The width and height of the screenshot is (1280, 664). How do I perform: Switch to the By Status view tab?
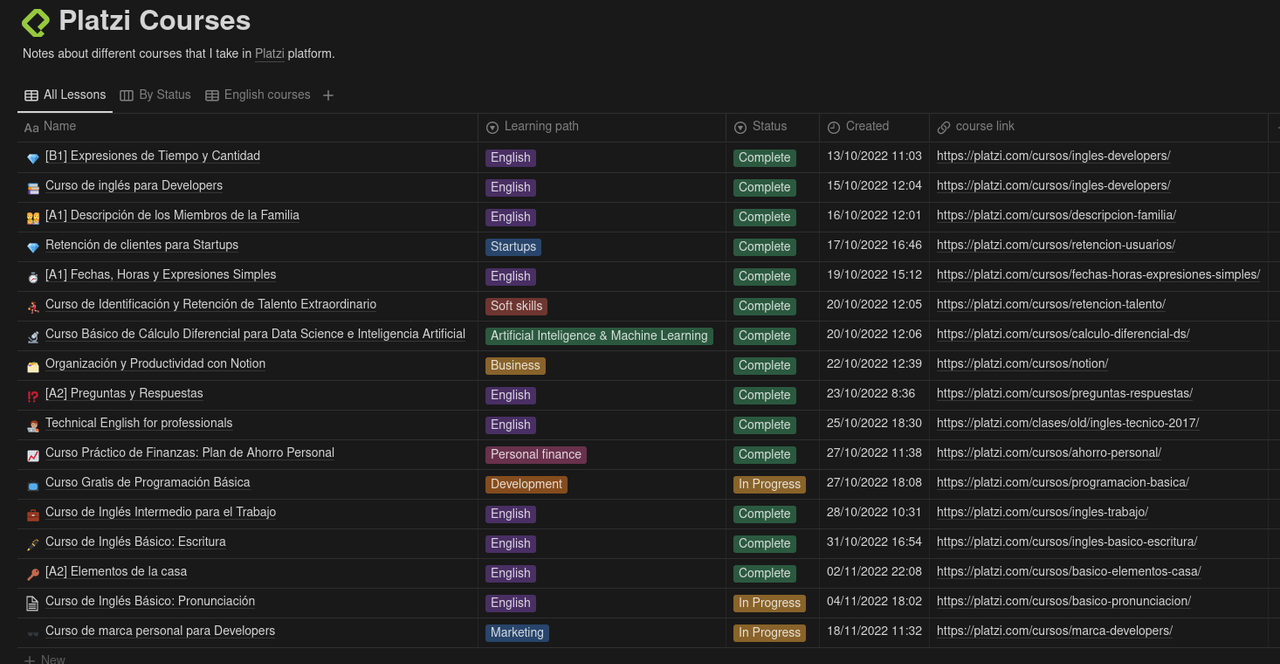pyautogui.click(x=155, y=95)
